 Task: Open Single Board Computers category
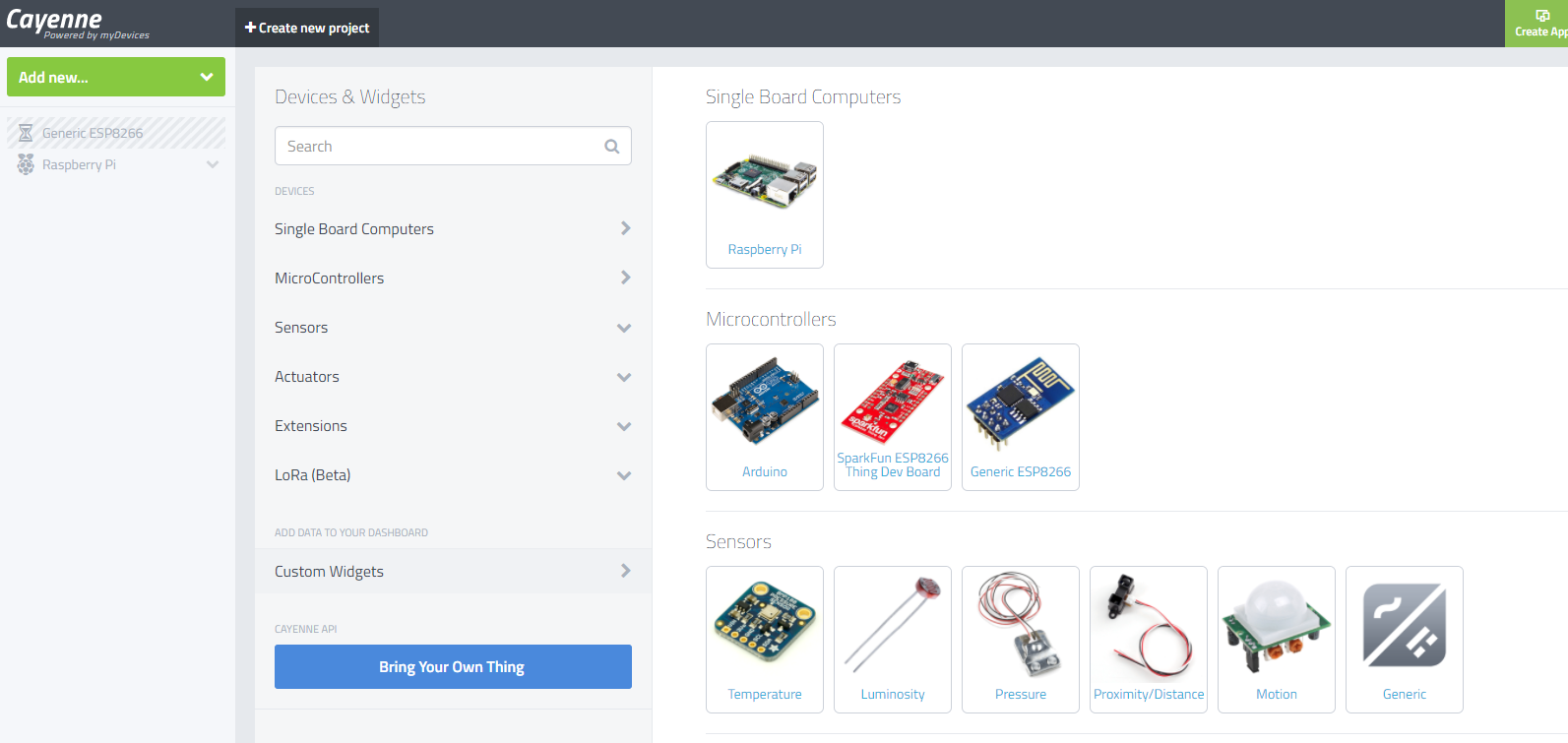coord(453,229)
